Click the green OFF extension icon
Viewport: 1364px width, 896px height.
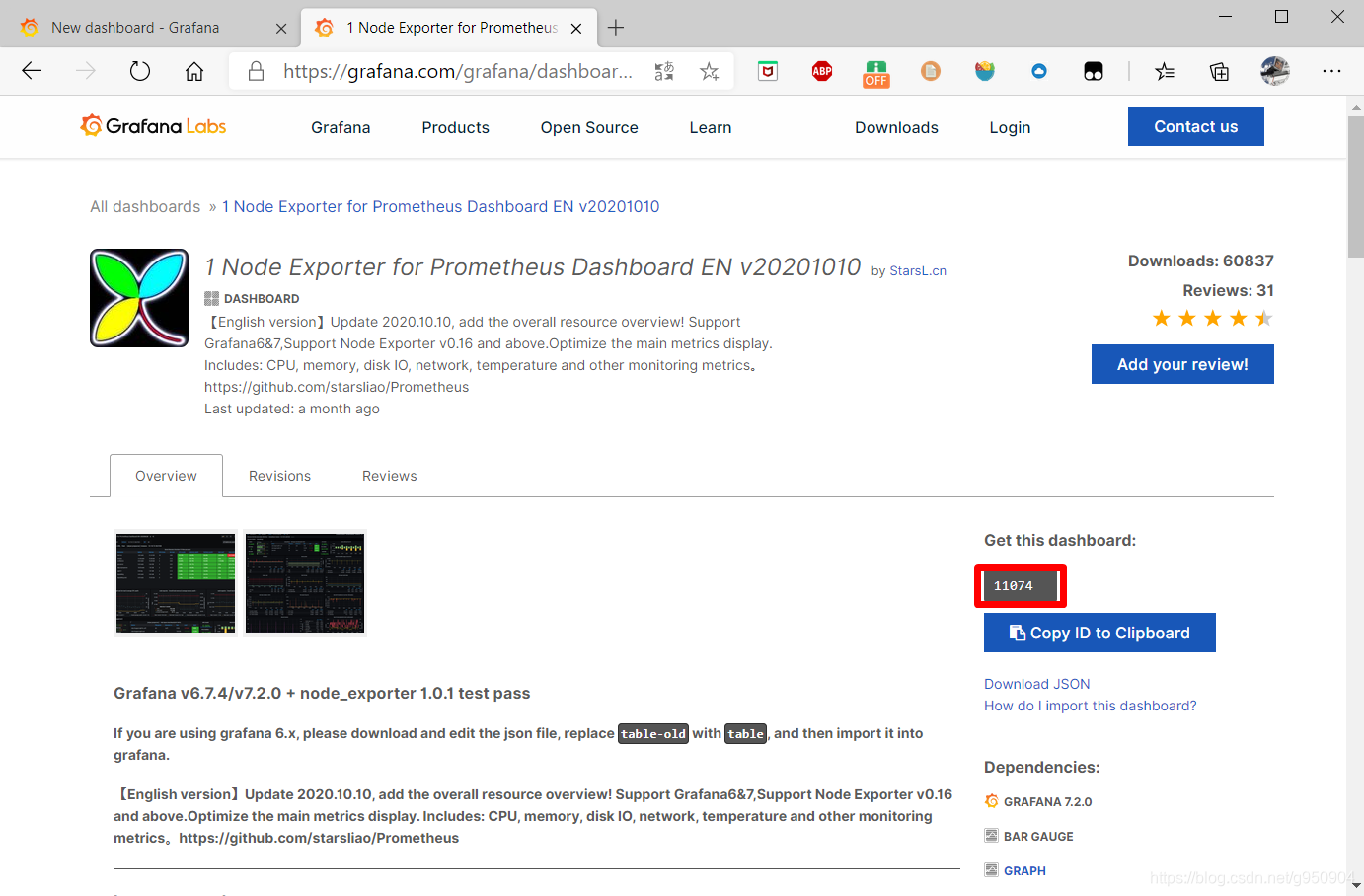[x=876, y=73]
